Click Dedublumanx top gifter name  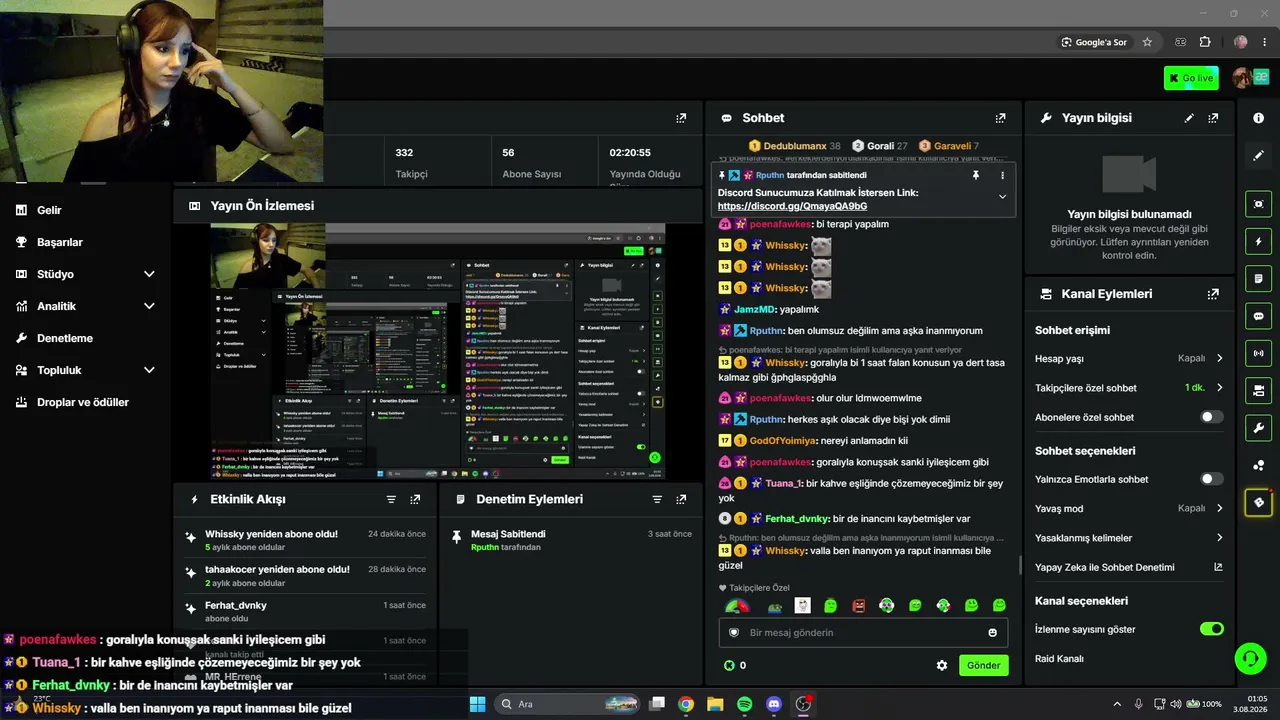[795, 146]
